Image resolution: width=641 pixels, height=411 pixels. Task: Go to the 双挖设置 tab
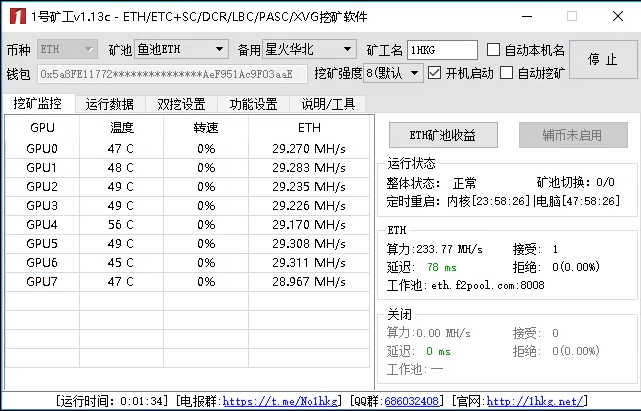[x=182, y=104]
